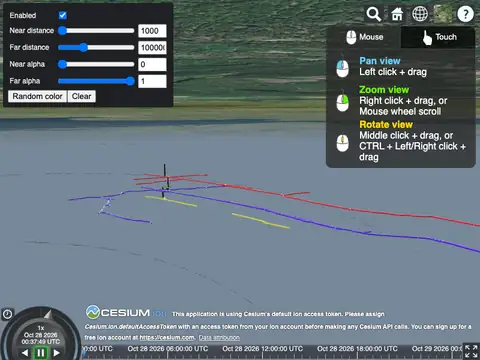The height and width of the screenshot is (360, 480).
Task: Jump timeline to Oct 28 18:00:00 UTC
Action: click(357, 349)
